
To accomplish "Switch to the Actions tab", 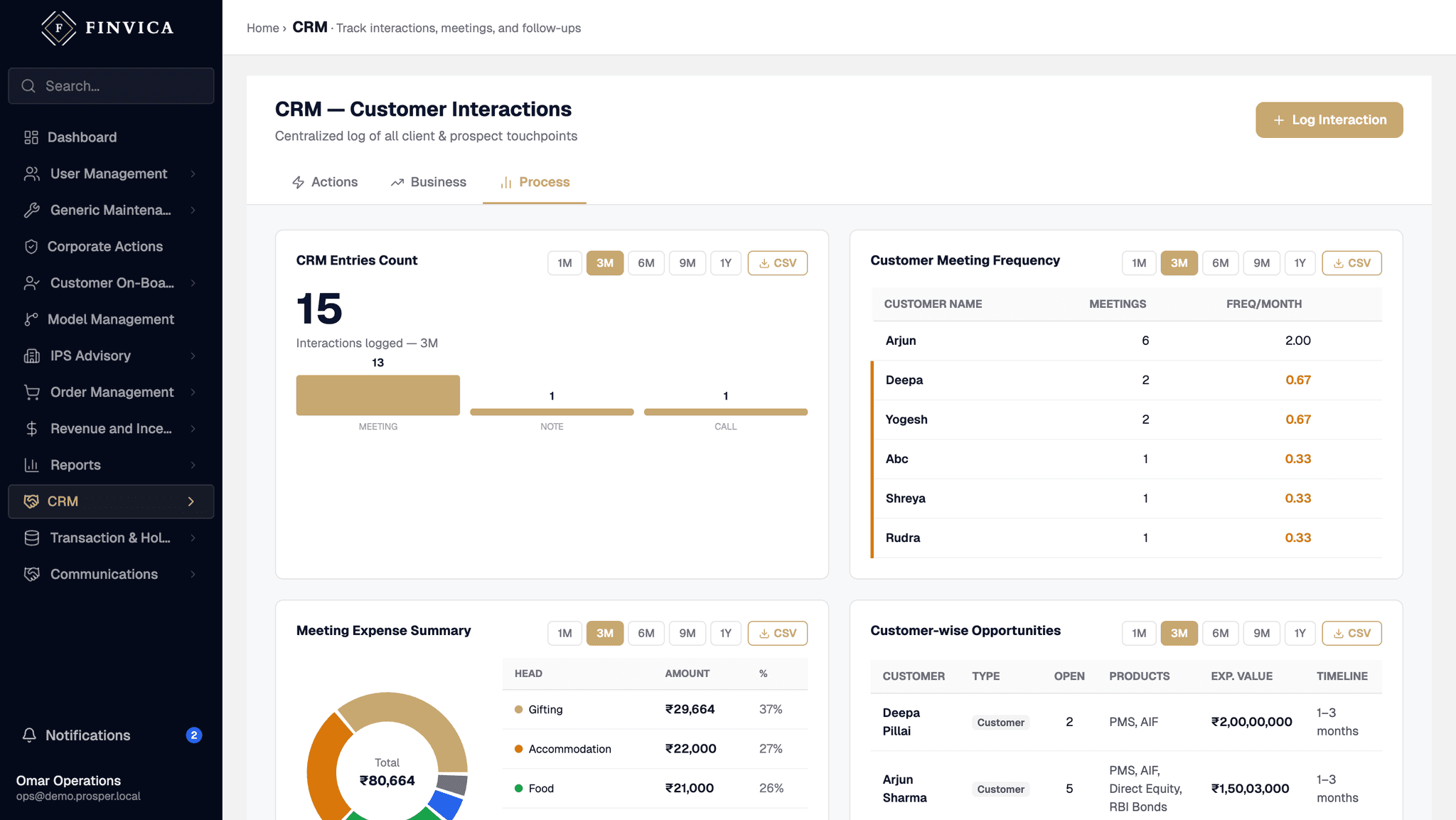I will (325, 183).
